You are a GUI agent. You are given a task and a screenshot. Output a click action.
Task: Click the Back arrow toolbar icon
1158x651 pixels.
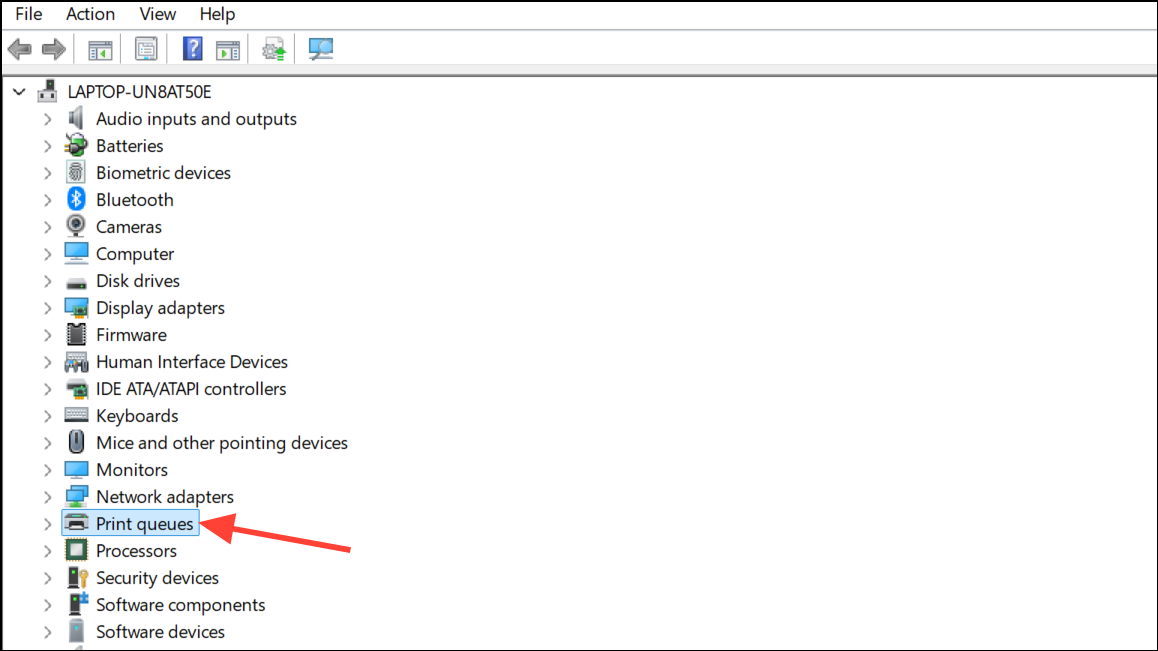[20, 50]
